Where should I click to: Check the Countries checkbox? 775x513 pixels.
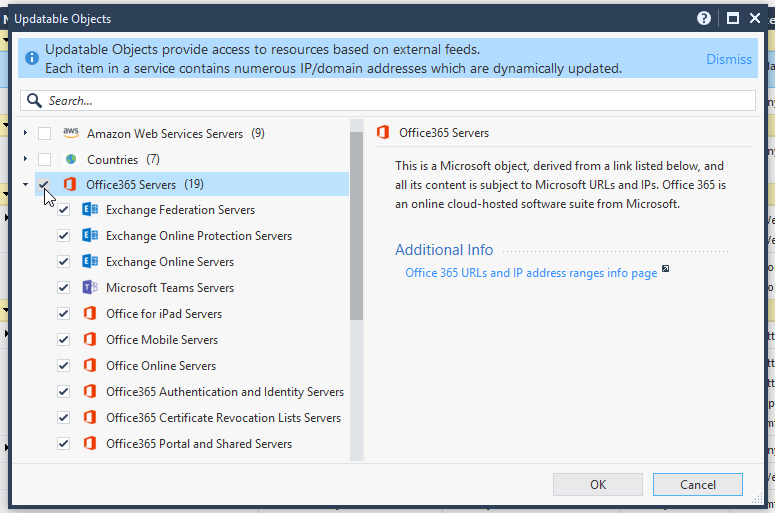click(44, 159)
